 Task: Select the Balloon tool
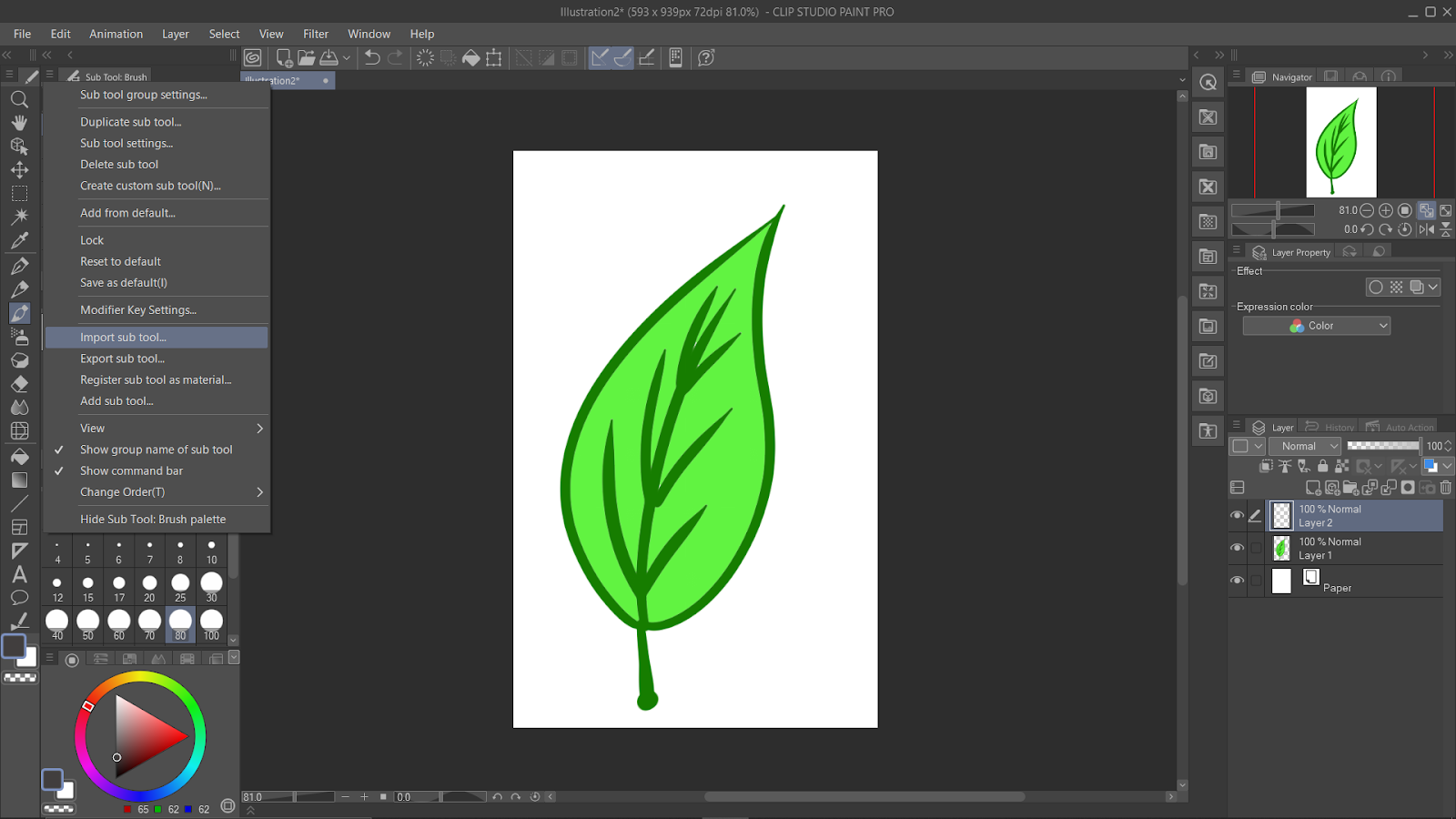[x=19, y=598]
